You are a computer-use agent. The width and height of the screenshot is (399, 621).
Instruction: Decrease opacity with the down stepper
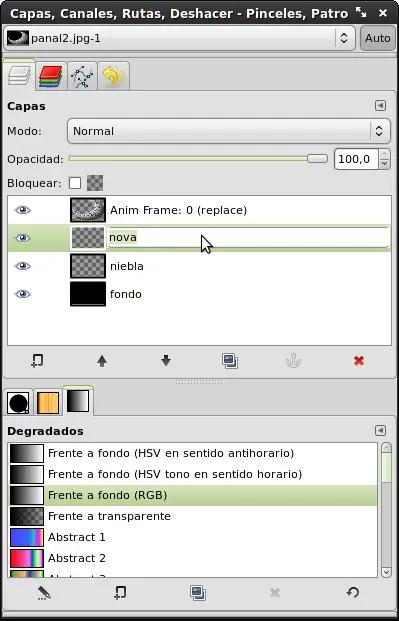pyautogui.click(x=384, y=164)
